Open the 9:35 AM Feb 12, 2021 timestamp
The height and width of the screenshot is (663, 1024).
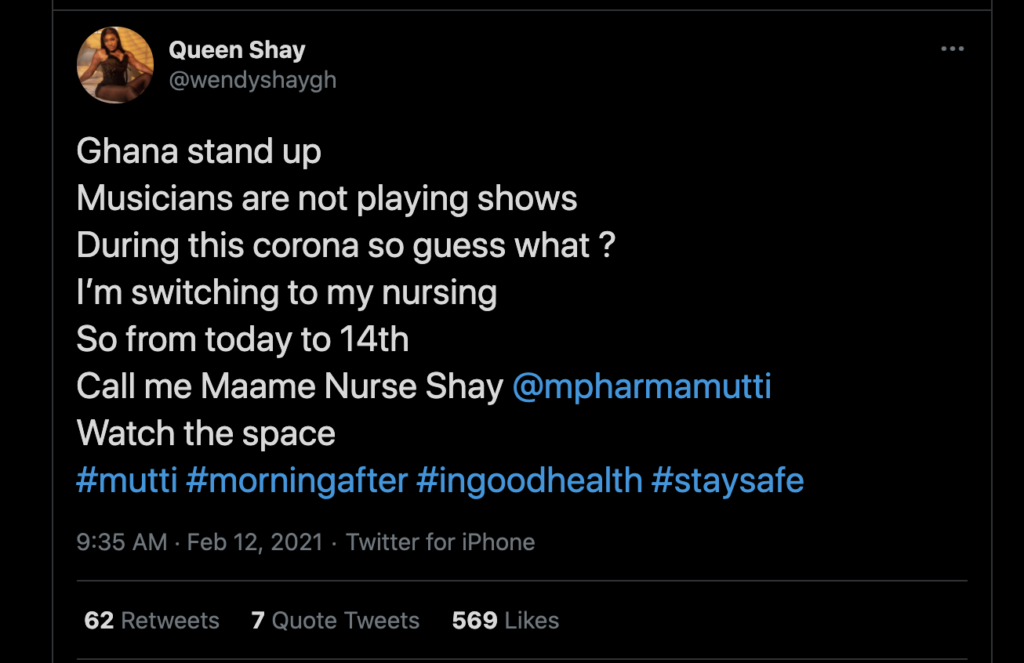[x=200, y=542]
